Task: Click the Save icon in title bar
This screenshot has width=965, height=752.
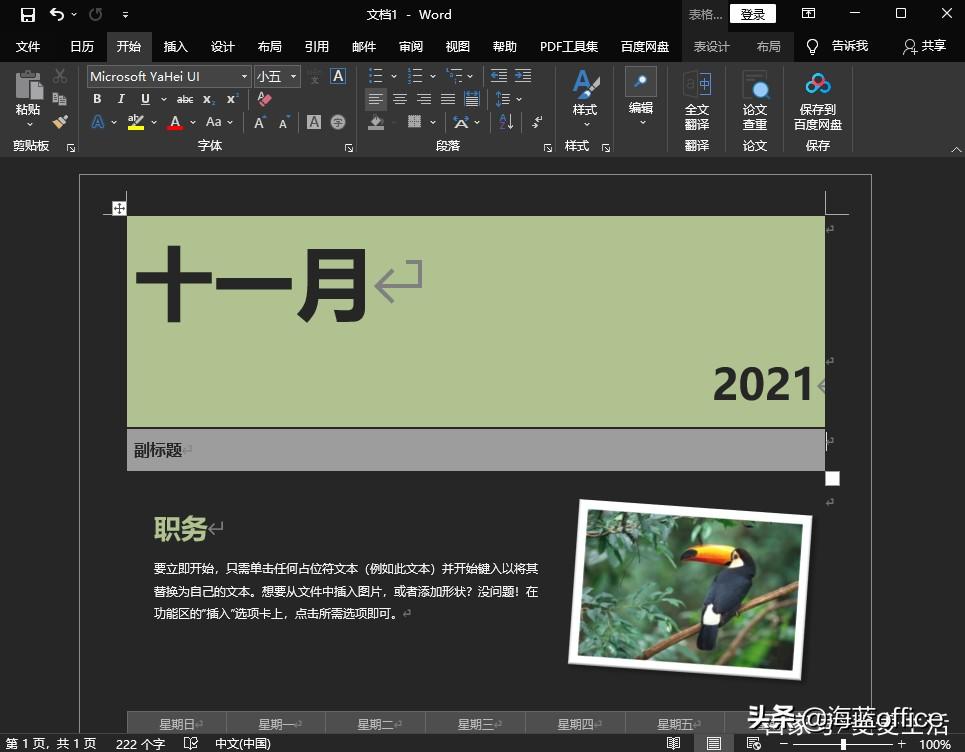Action: point(27,15)
